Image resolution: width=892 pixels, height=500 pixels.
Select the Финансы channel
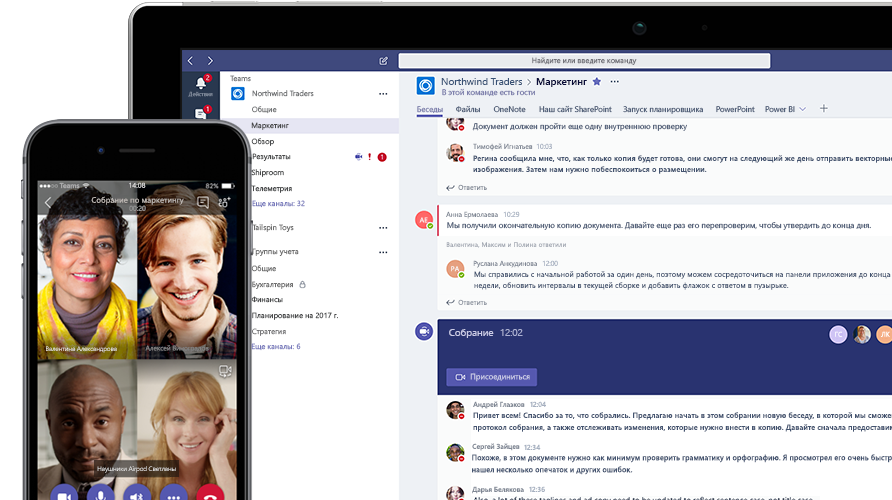click(x=267, y=299)
